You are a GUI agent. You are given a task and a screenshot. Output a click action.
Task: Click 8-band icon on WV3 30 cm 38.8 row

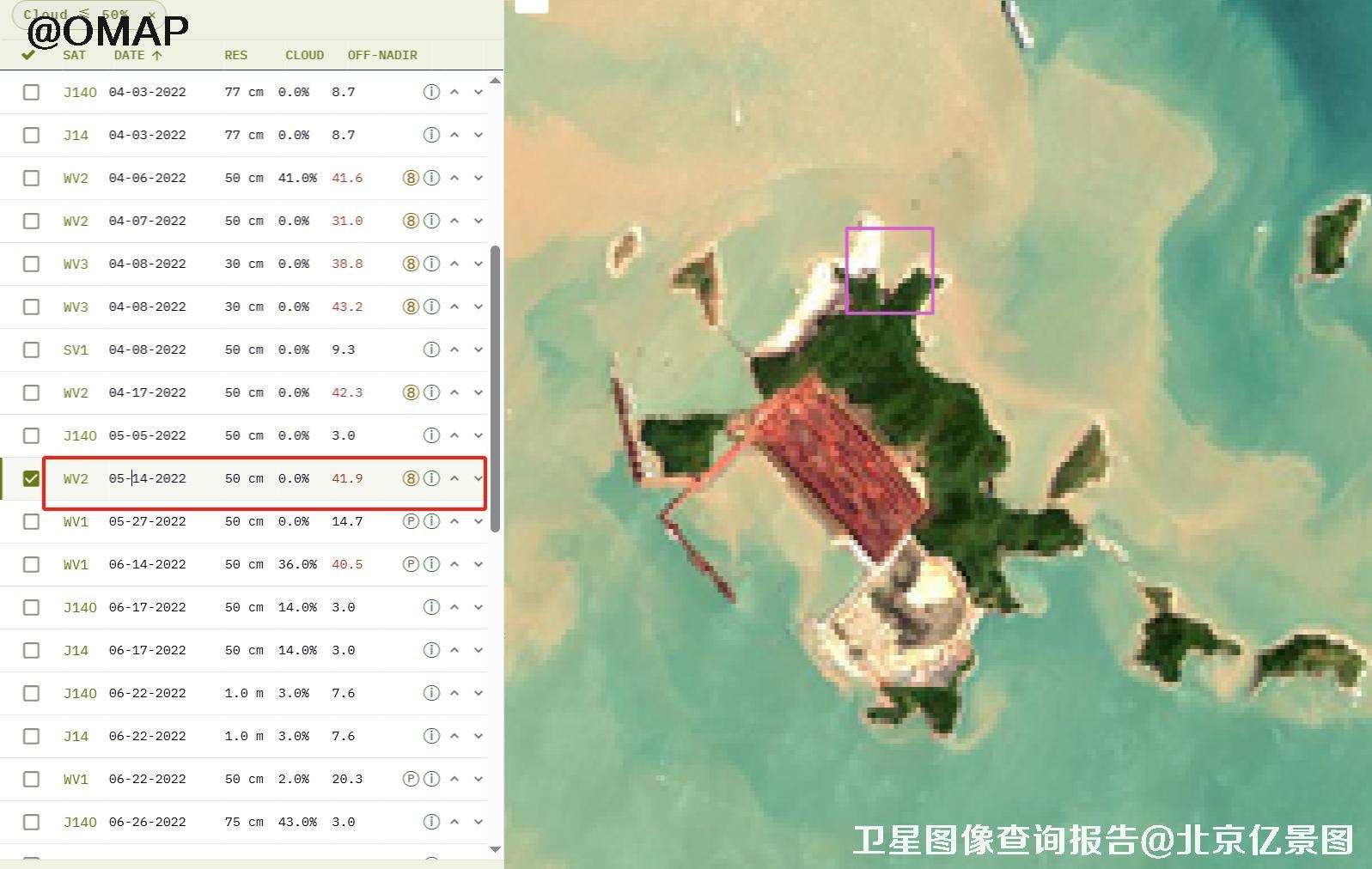point(411,264)
